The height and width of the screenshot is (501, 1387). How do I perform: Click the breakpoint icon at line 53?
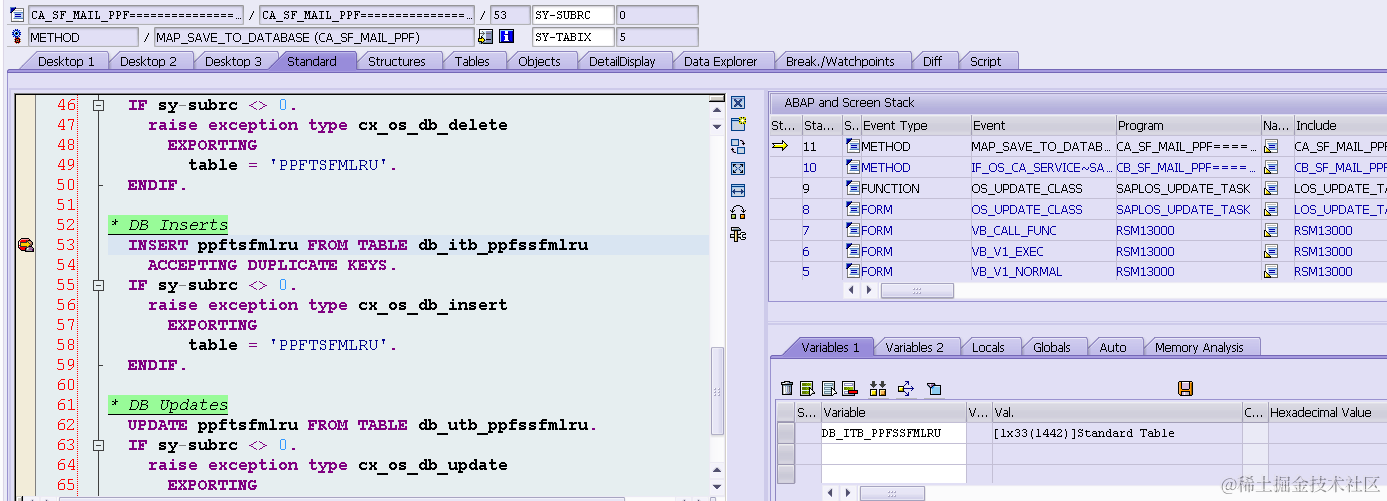pyautogui.click(x=26, y=245)
